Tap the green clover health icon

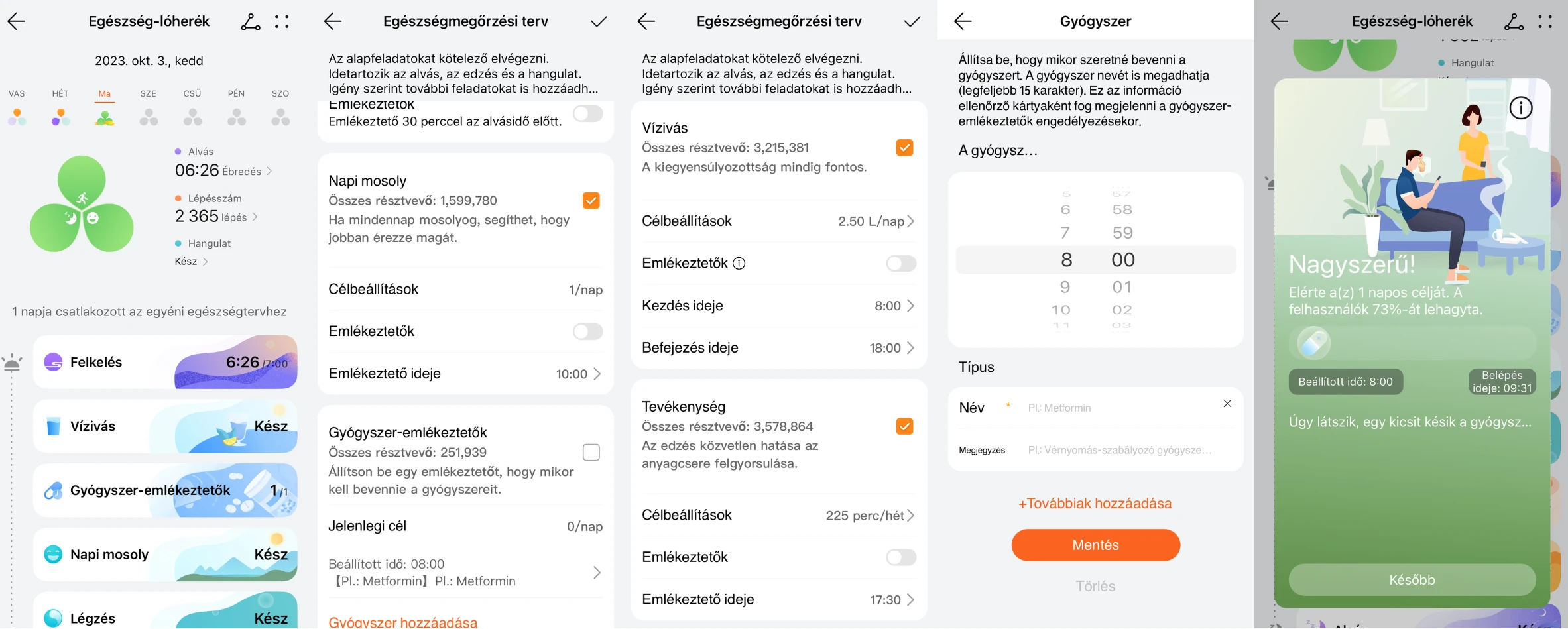point(82,204)
